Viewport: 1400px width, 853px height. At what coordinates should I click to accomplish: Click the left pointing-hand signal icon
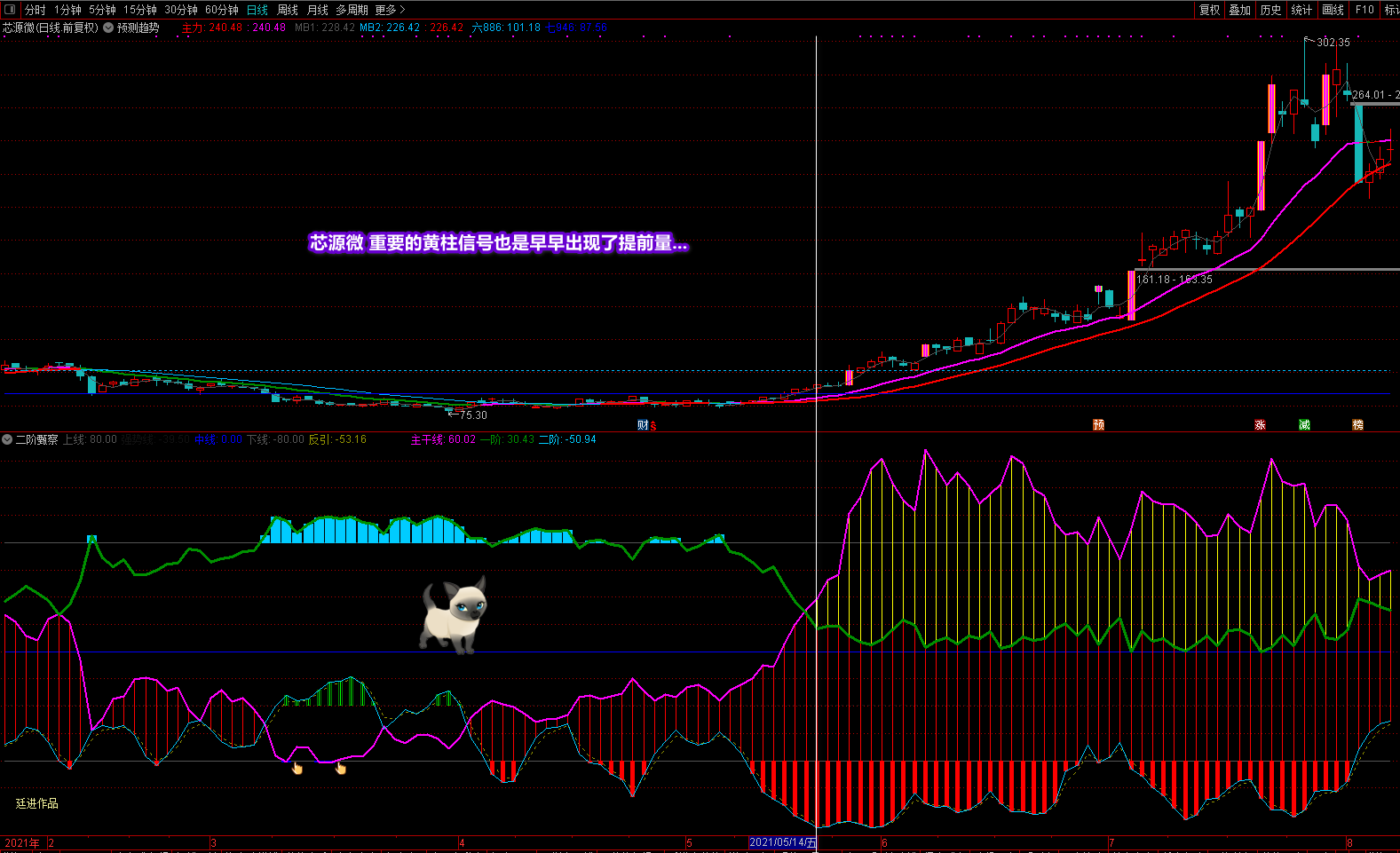(297, 768)
